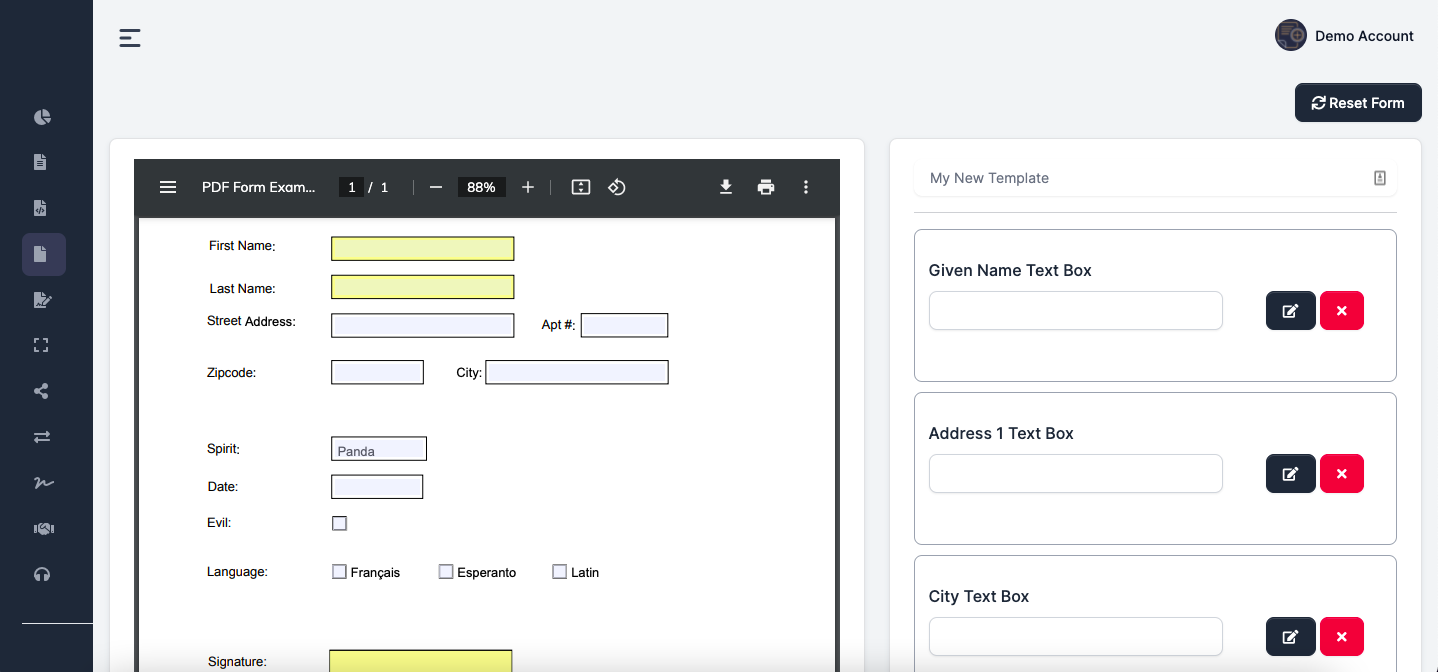Focus the City Text Box input
Screen dimensions: 1438x672
point(1076,637)
